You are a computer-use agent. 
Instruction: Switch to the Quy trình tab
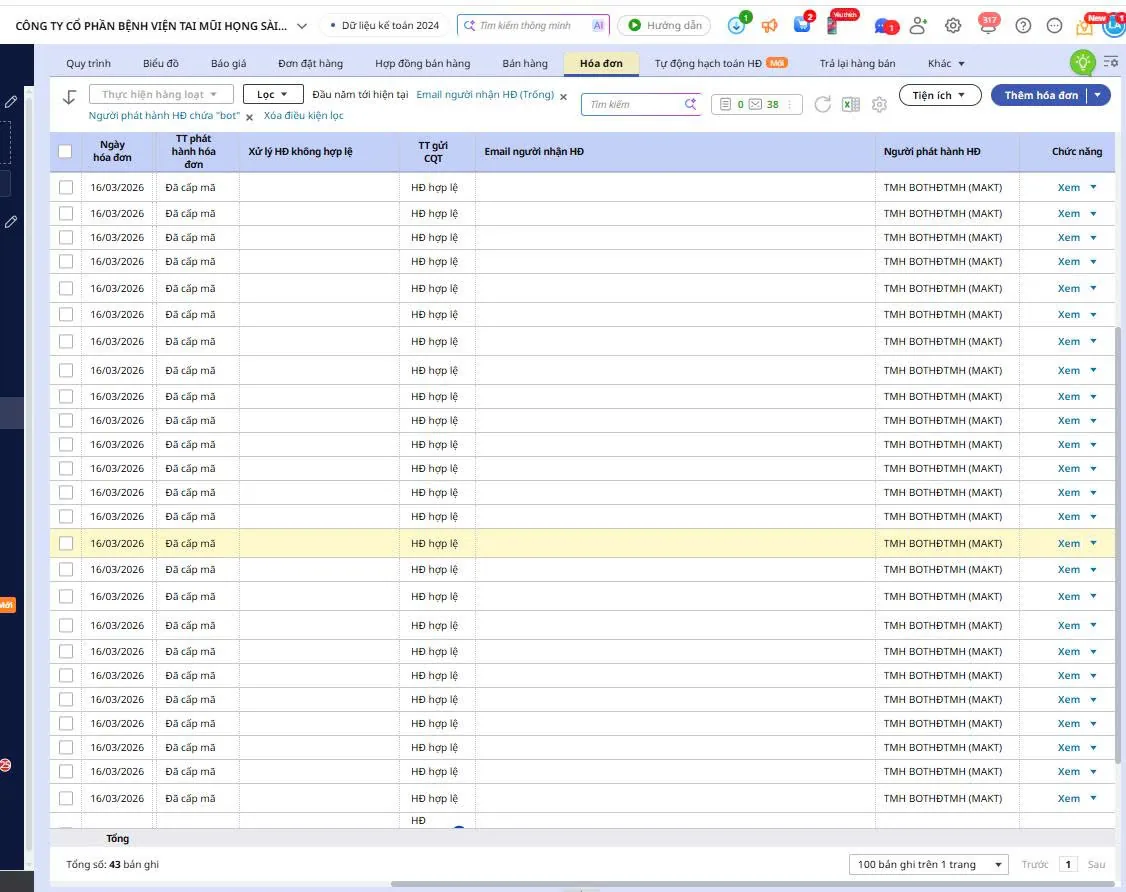pyautogui.click(x=88, y=63)
